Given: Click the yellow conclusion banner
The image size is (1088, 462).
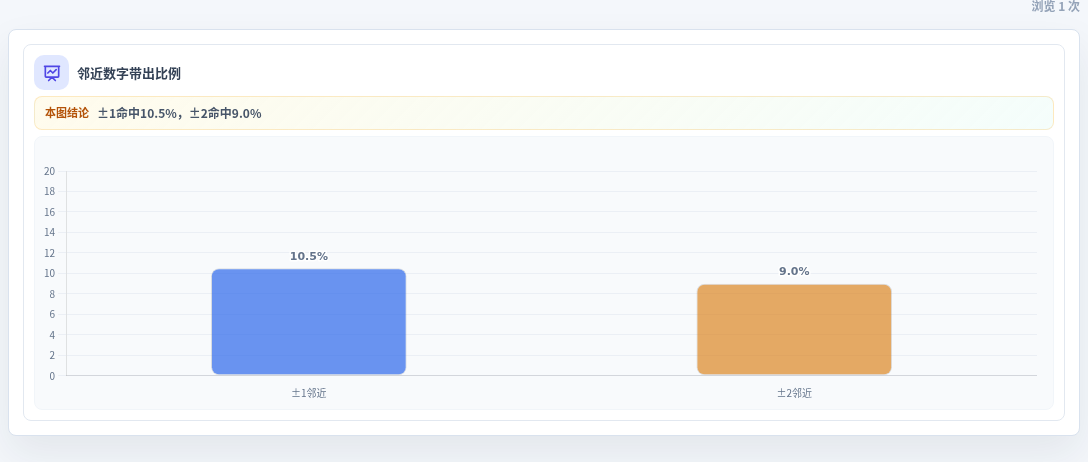Looking at the screenshot, I should click(543, 113).
